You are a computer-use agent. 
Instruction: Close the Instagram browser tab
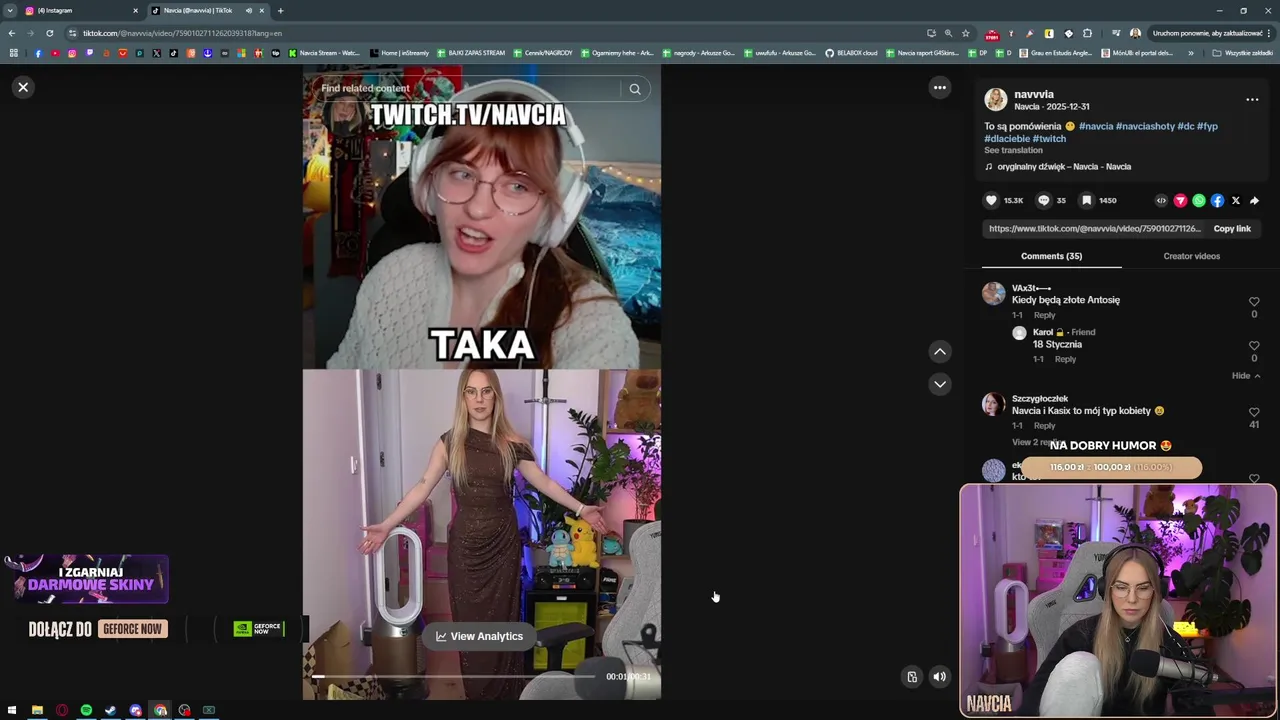(x=135, y=10)
